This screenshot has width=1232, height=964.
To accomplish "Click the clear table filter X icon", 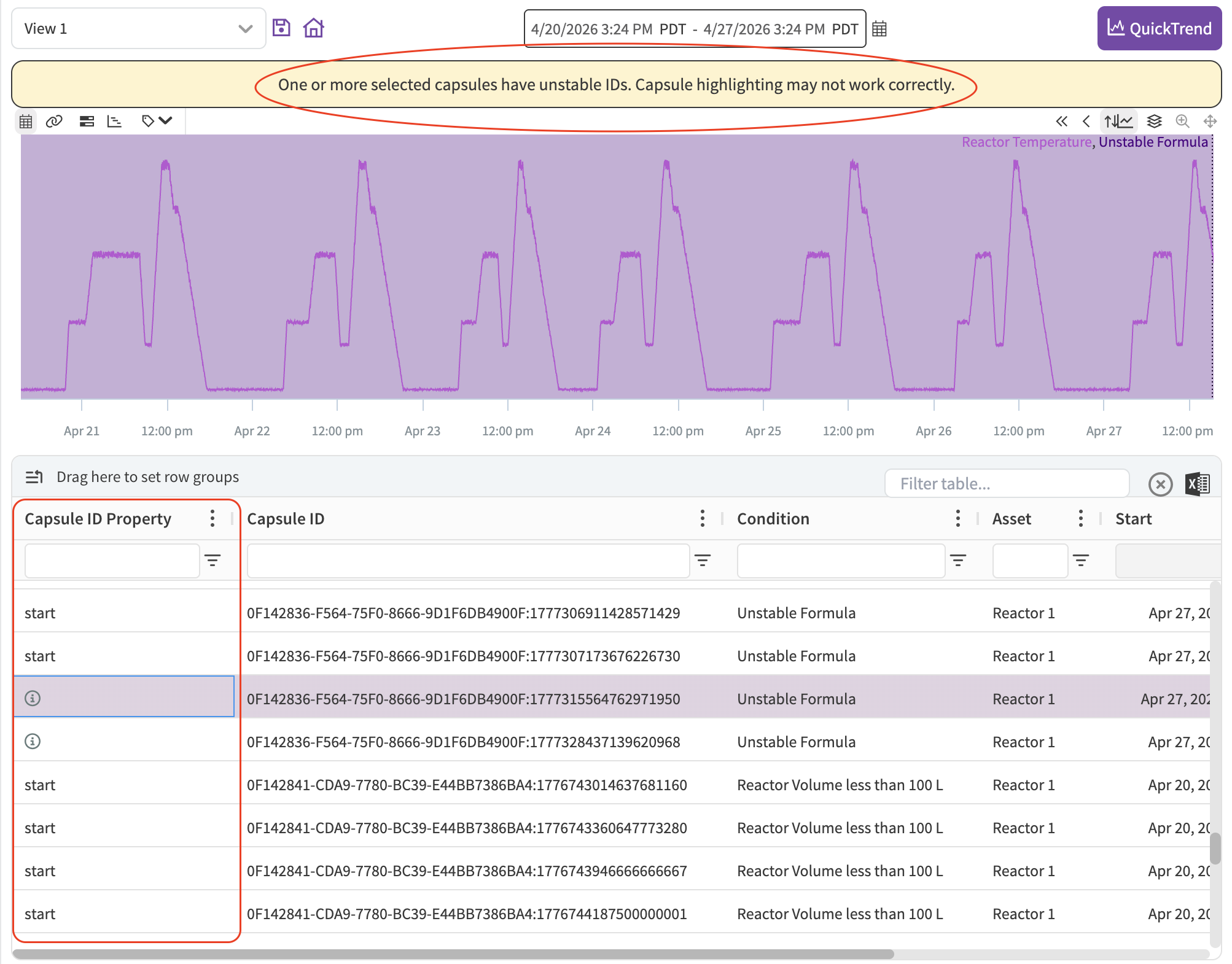I will point(1160,484).
